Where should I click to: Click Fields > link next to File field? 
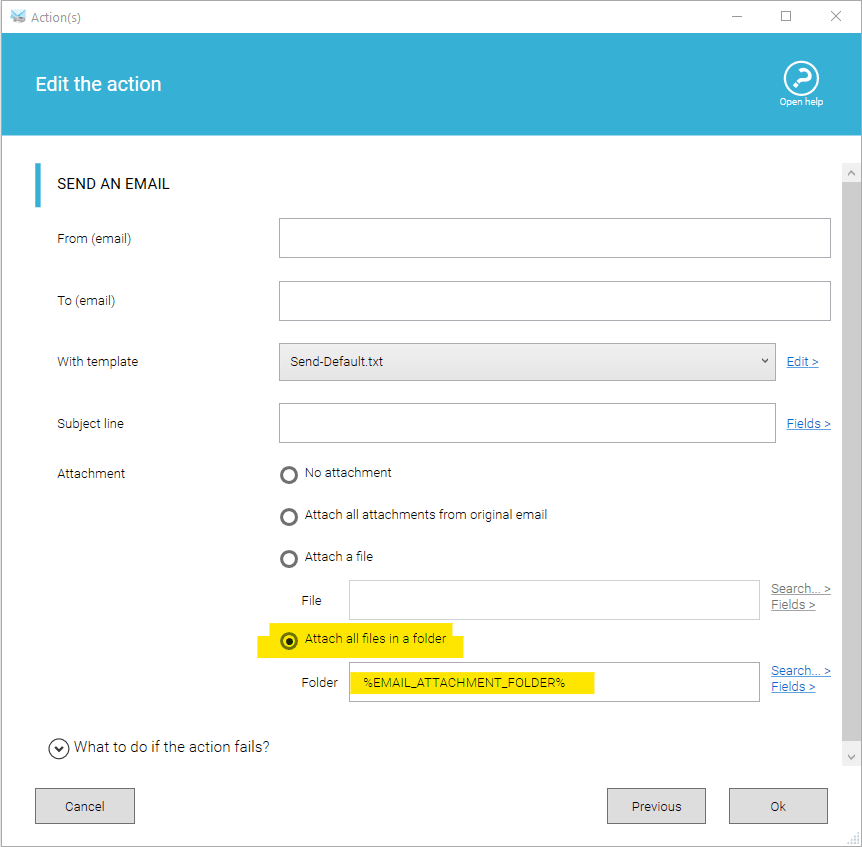pos(793,604)
